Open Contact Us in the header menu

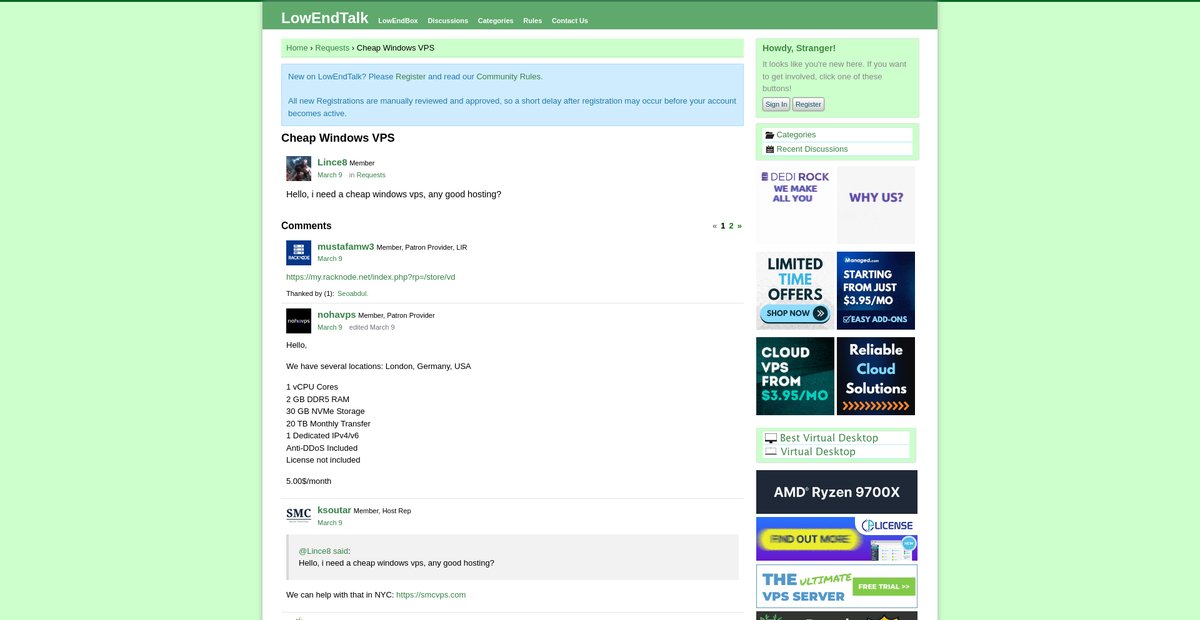(x=570, y=20)
